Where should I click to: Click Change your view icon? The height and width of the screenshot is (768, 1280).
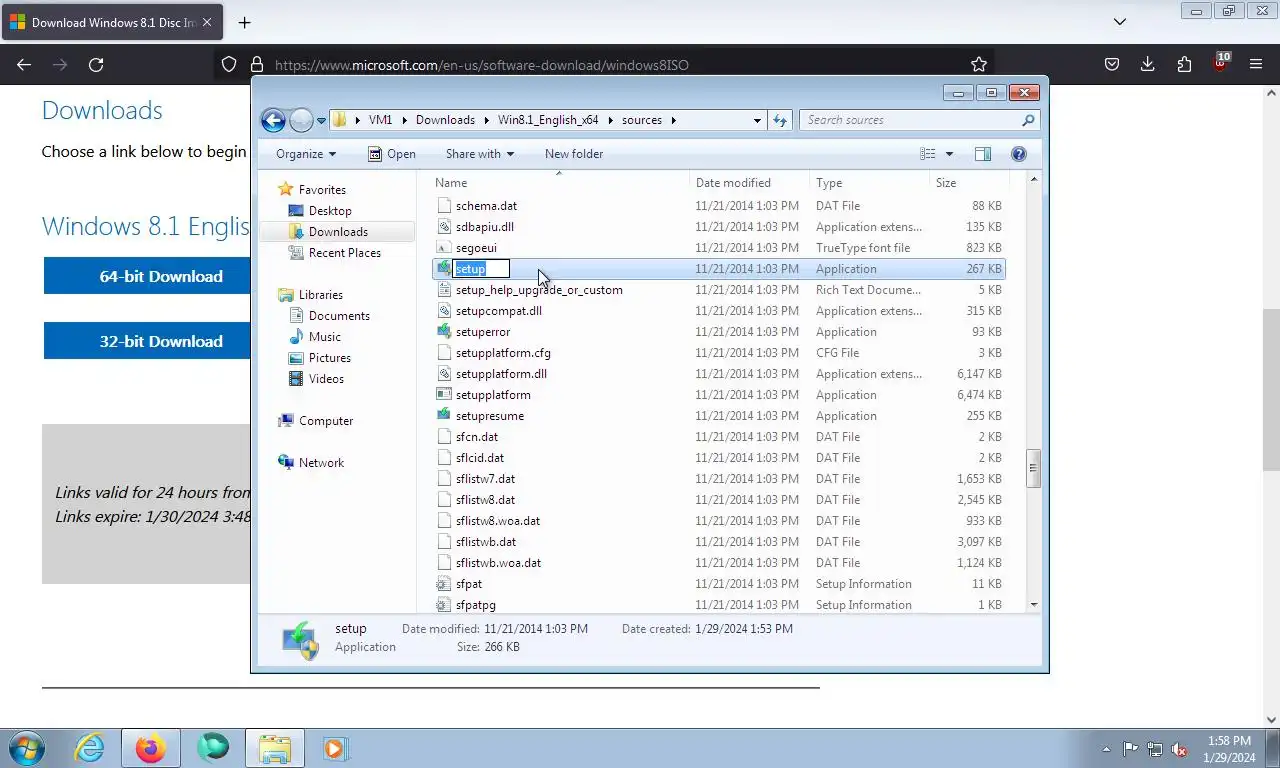click(x=928, y=154)
